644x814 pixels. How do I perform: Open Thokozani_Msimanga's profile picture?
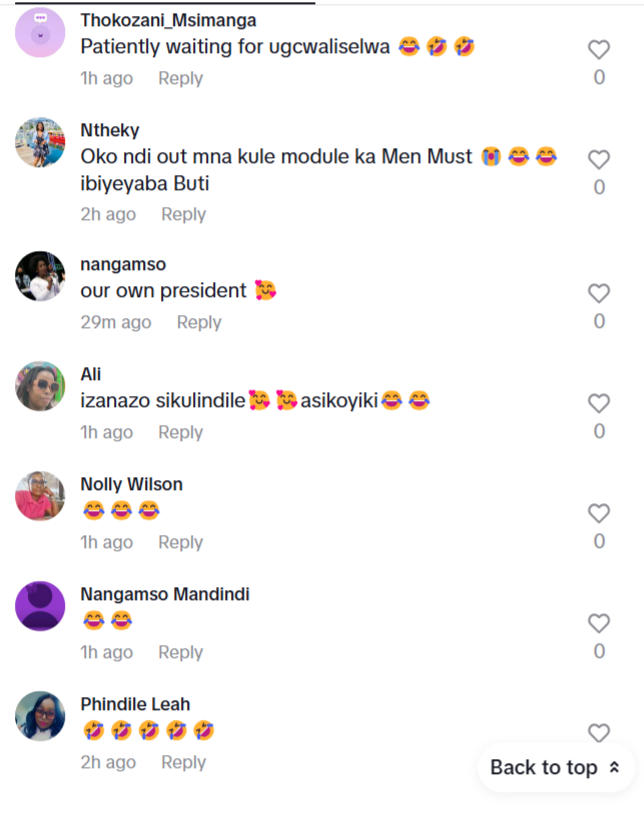(x=41, y=32)
